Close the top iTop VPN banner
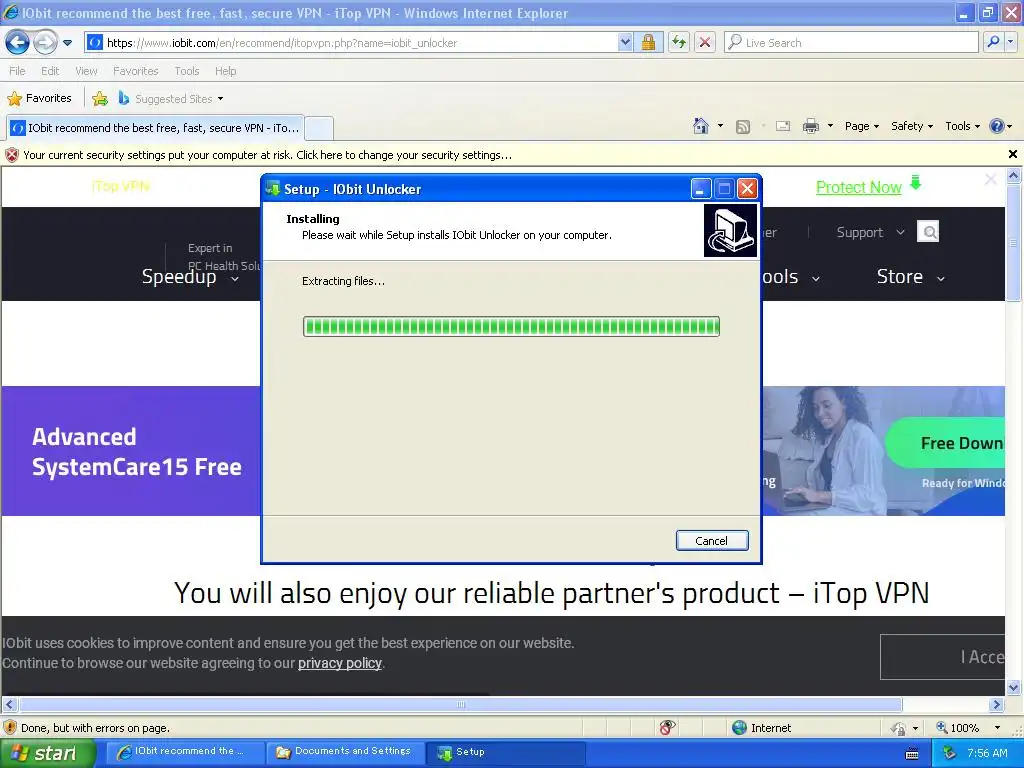The height and width of the screenshot is (768, 1024). (991, 179)
